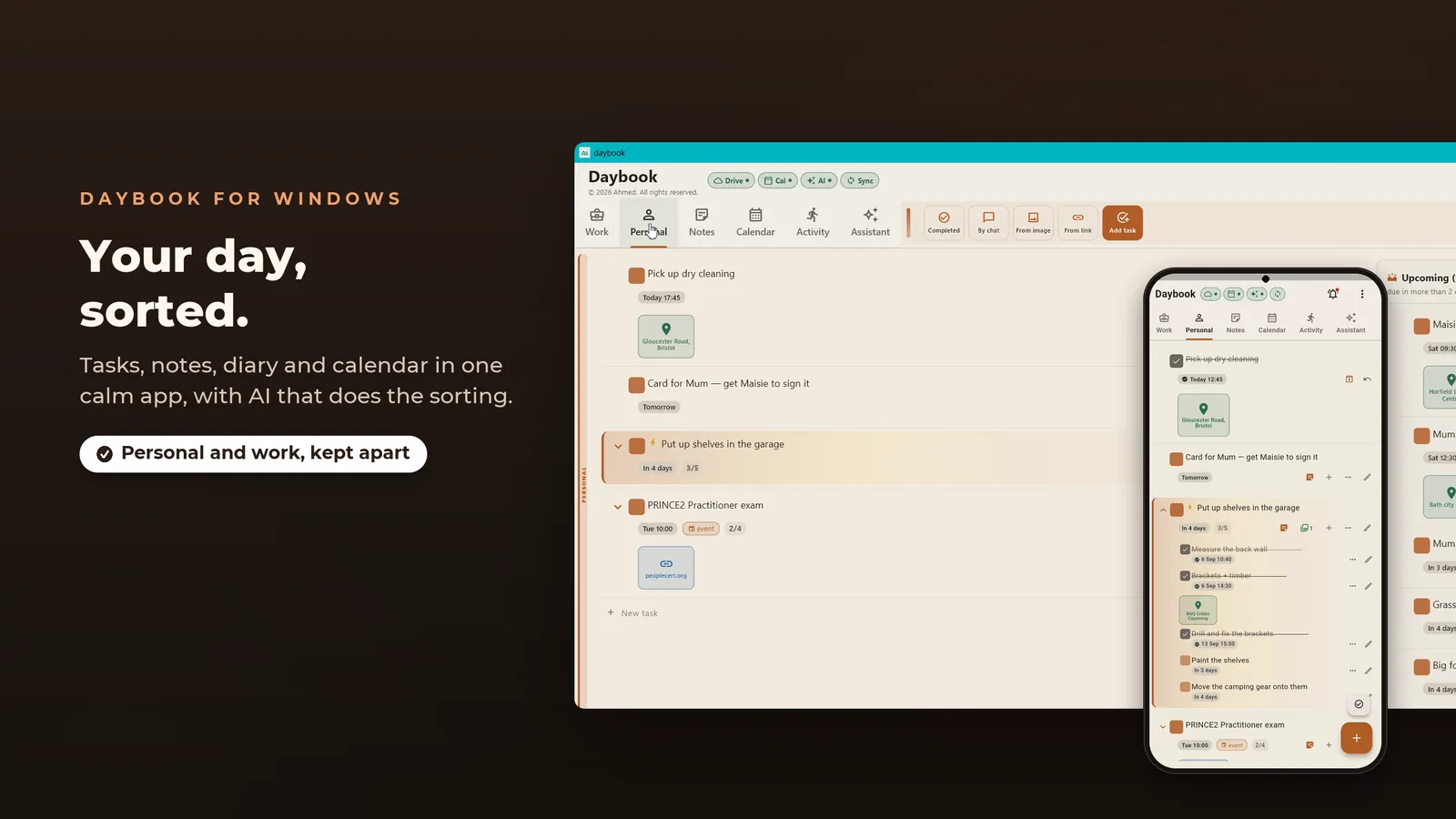Screen dimensions: 1456x819
Task: Check Move the camping gear subtask
Action: point(1185,687)
